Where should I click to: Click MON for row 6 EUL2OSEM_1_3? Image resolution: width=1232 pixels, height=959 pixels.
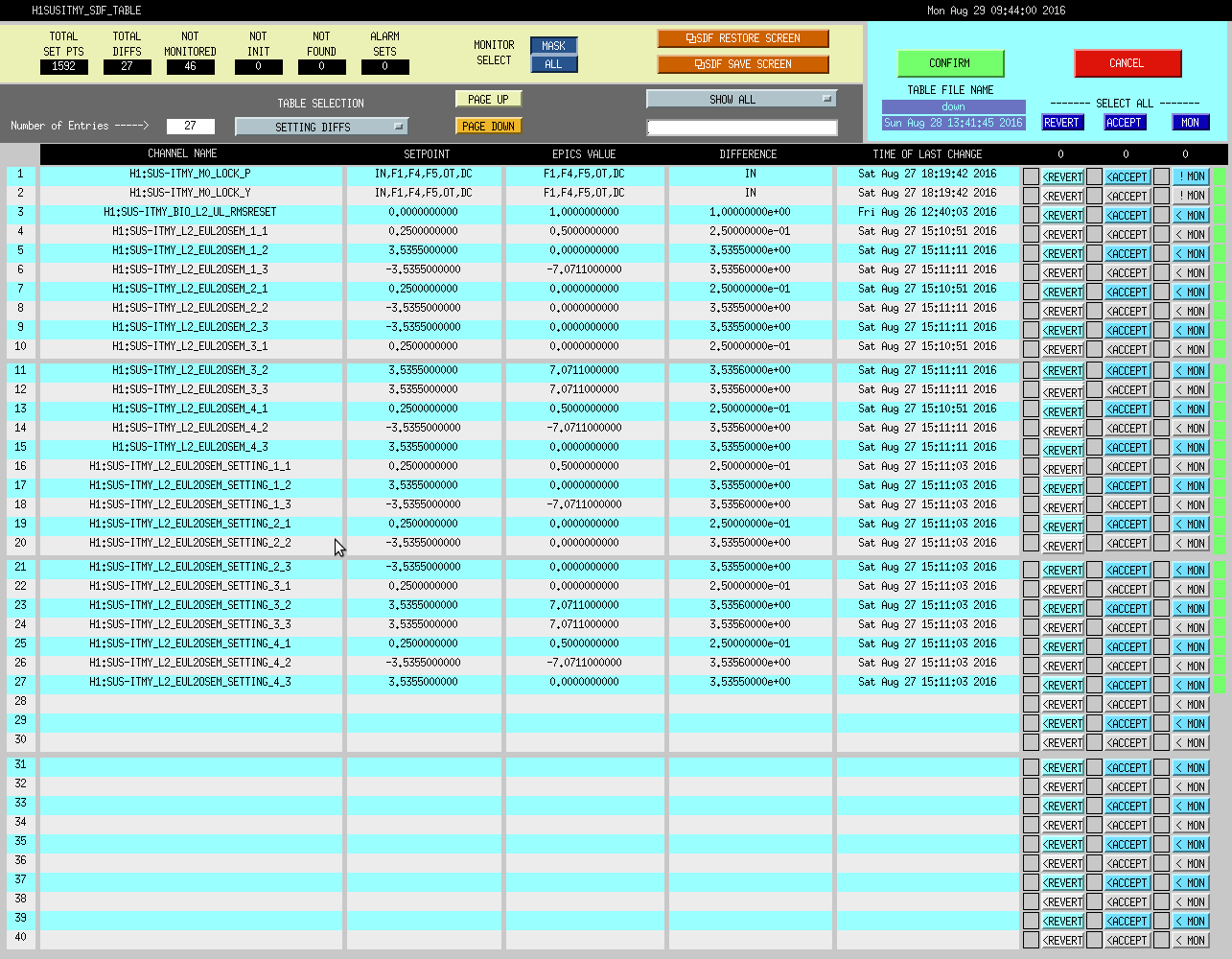tap(1191, 272)
